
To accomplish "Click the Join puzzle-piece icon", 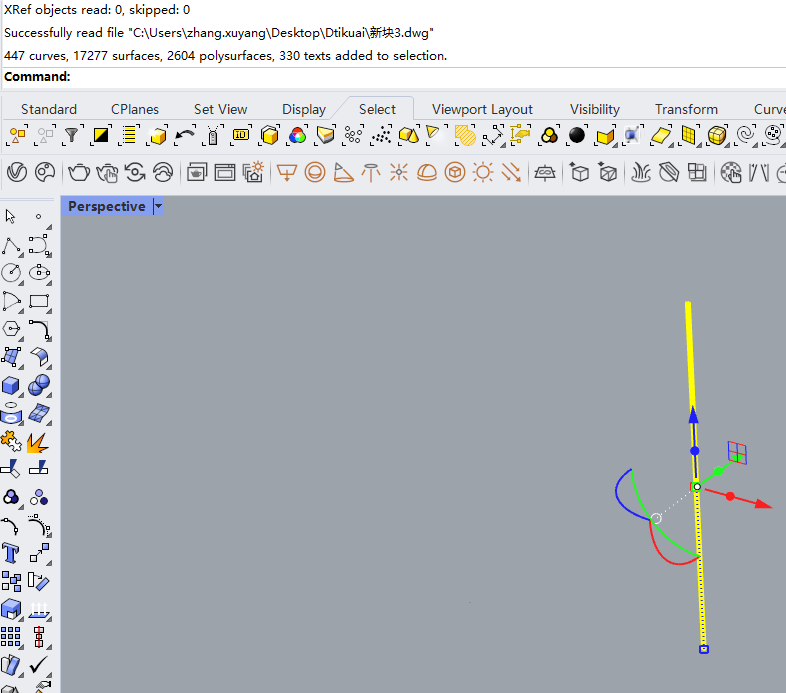I will tap(11, 442).
